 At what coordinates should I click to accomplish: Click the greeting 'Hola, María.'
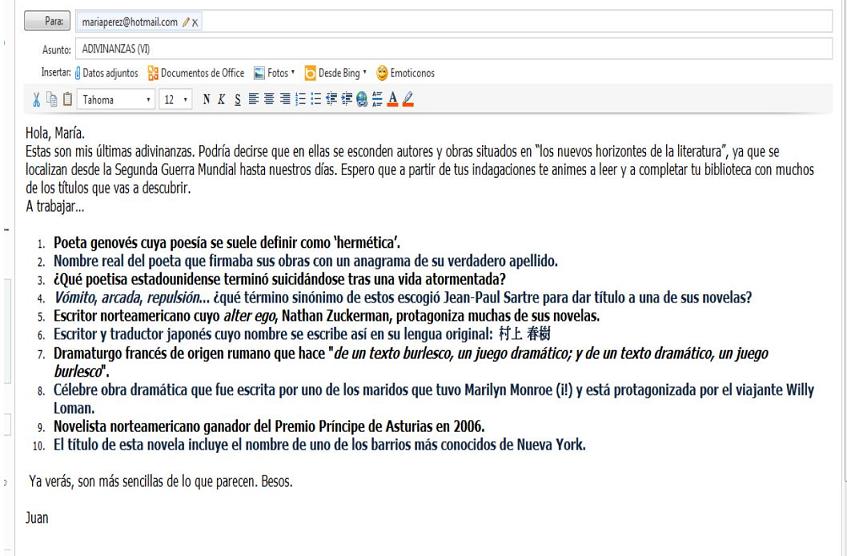[x=55, y=132]
